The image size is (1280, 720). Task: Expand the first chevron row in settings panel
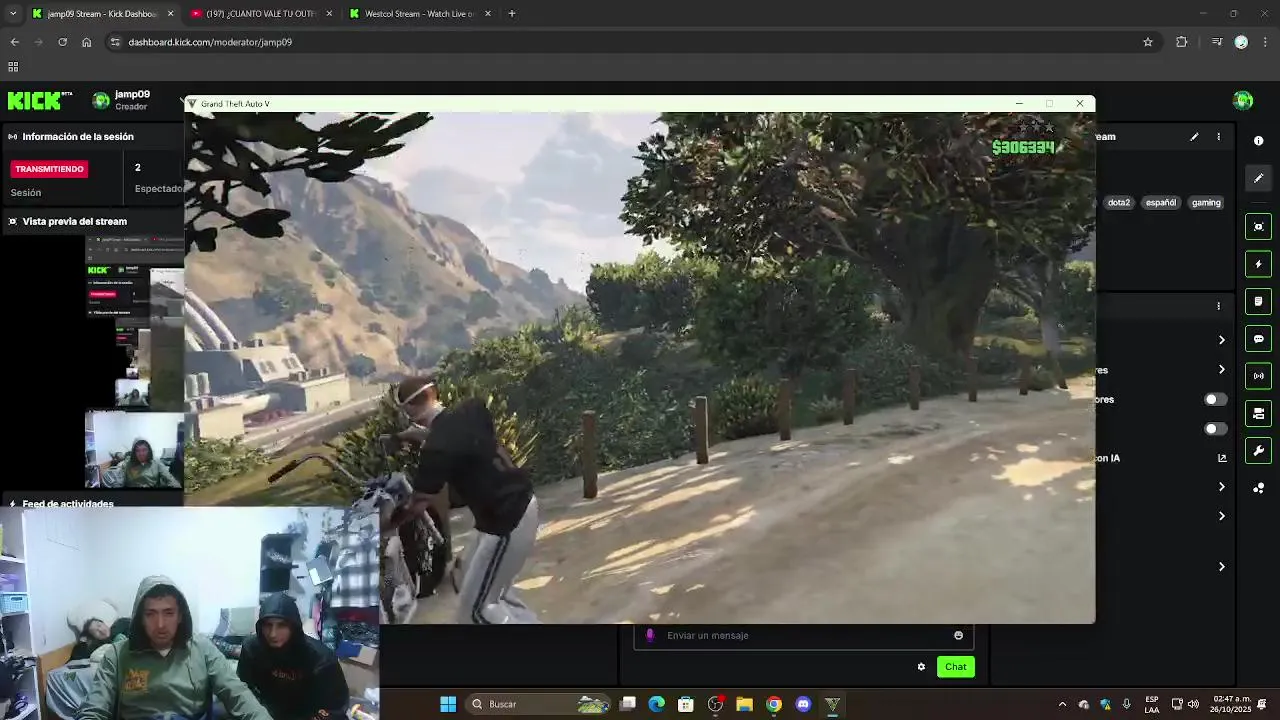(x=1221, y=340)
